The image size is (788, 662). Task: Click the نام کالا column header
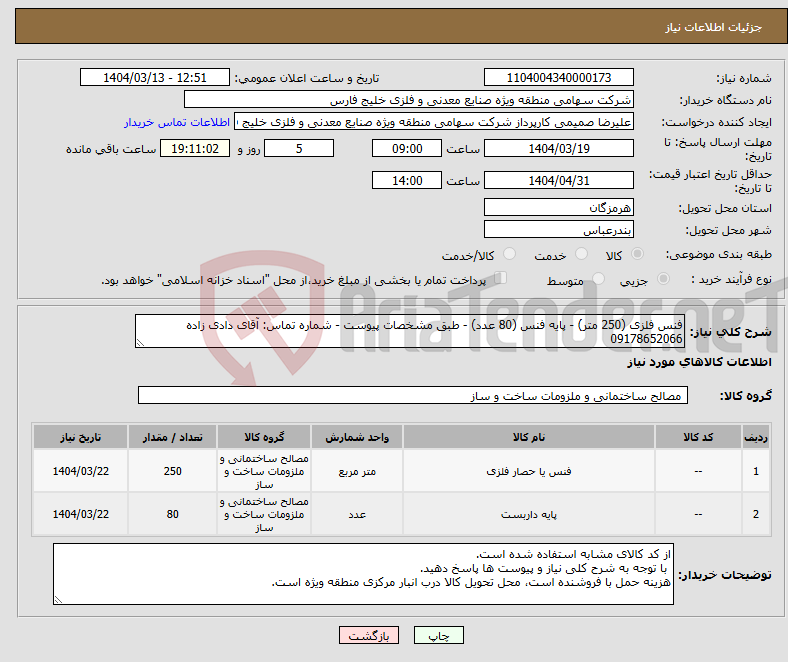pyautogui.click(x=529, y=437)
